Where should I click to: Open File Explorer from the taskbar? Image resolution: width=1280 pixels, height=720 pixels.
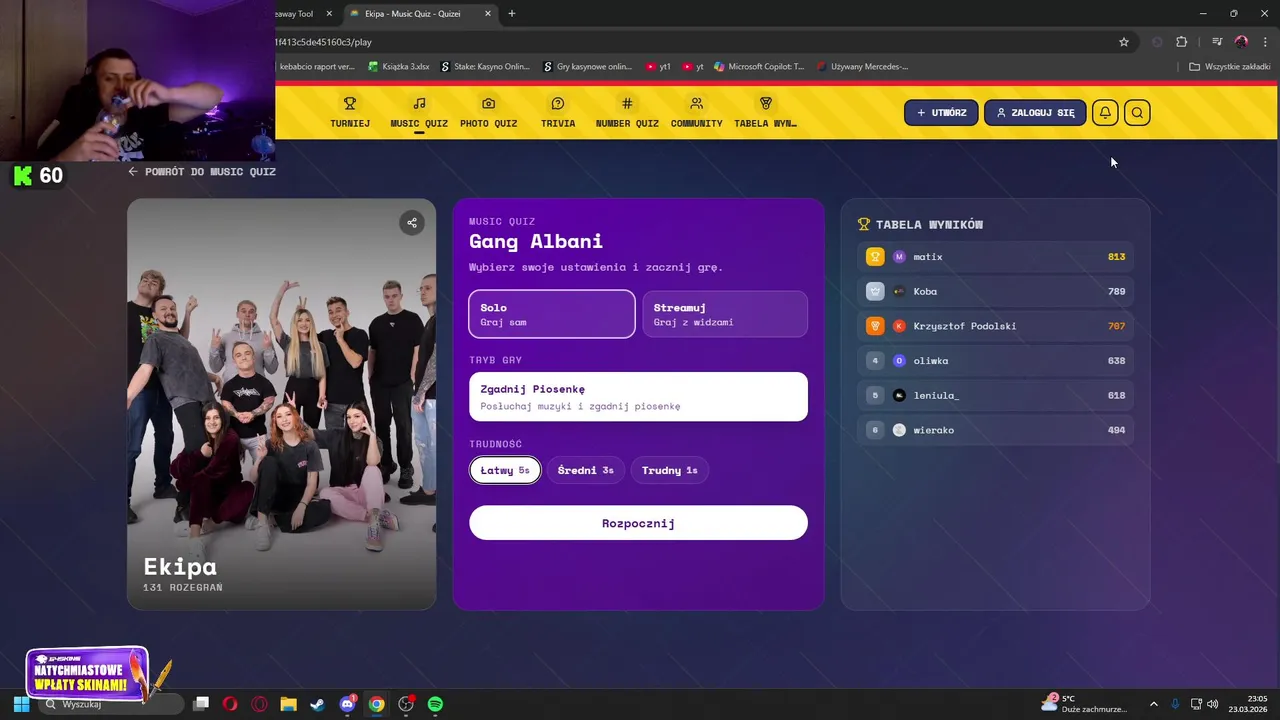click(x=288, y=704)
